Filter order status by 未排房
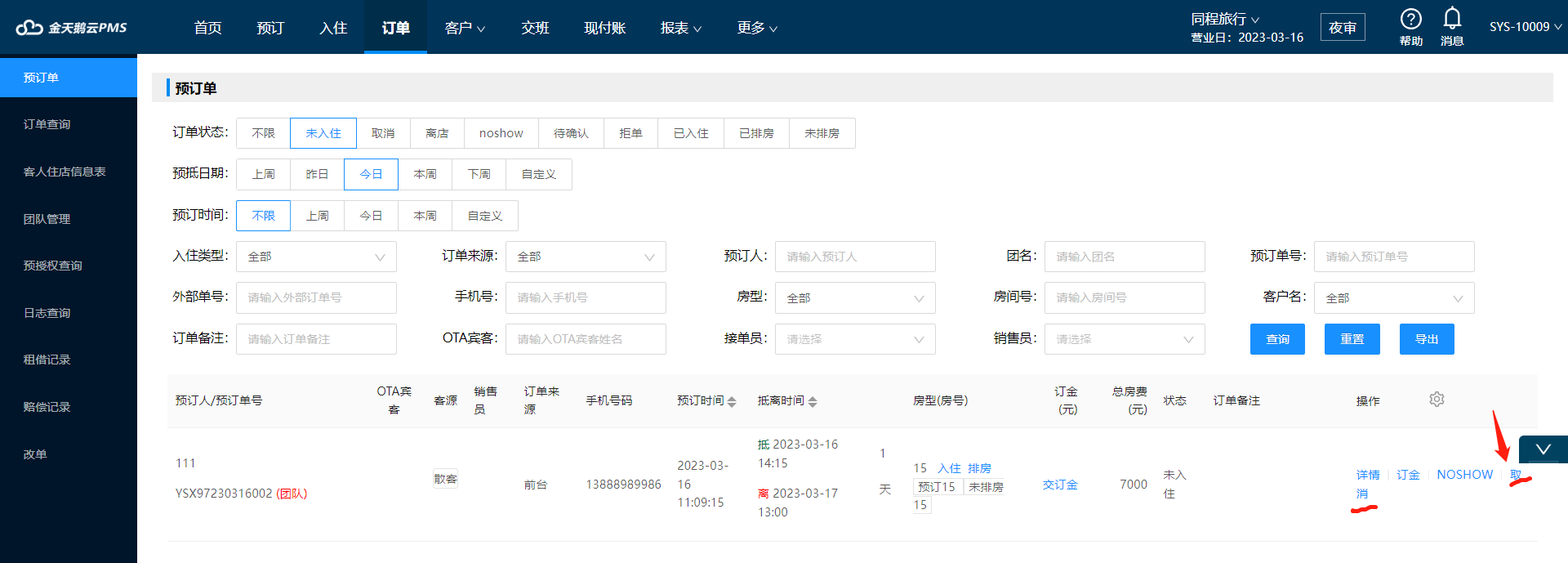1568x563 pixels. coord(822,133)
